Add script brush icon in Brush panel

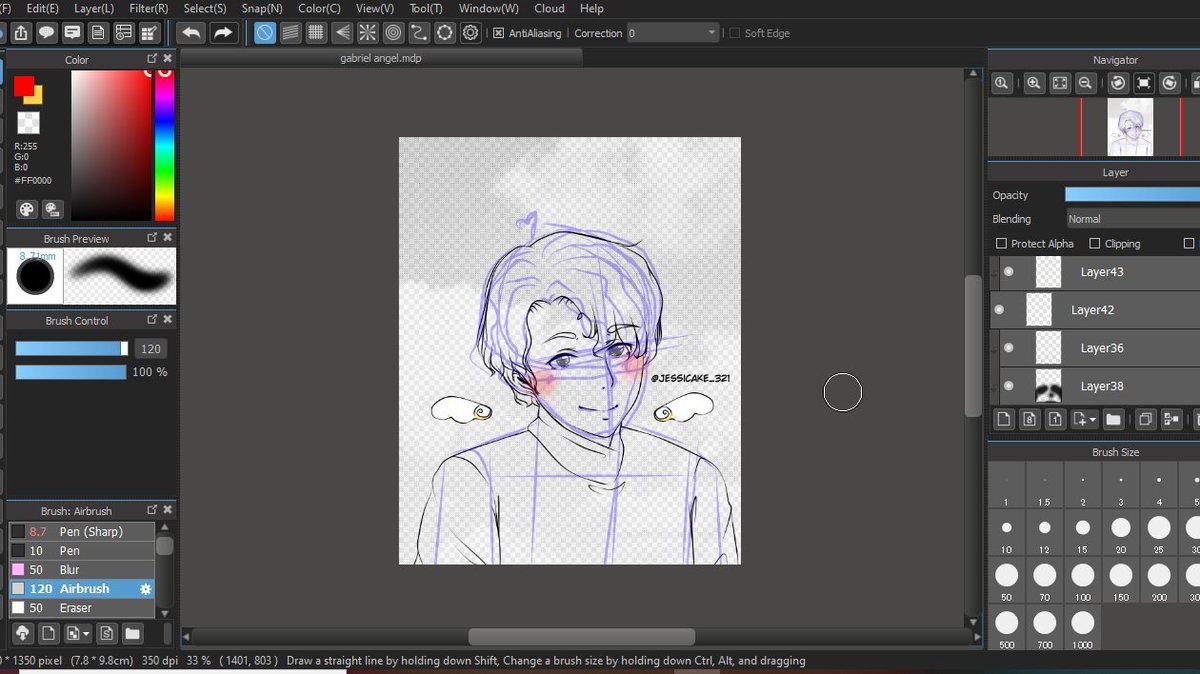pos(106,634)
